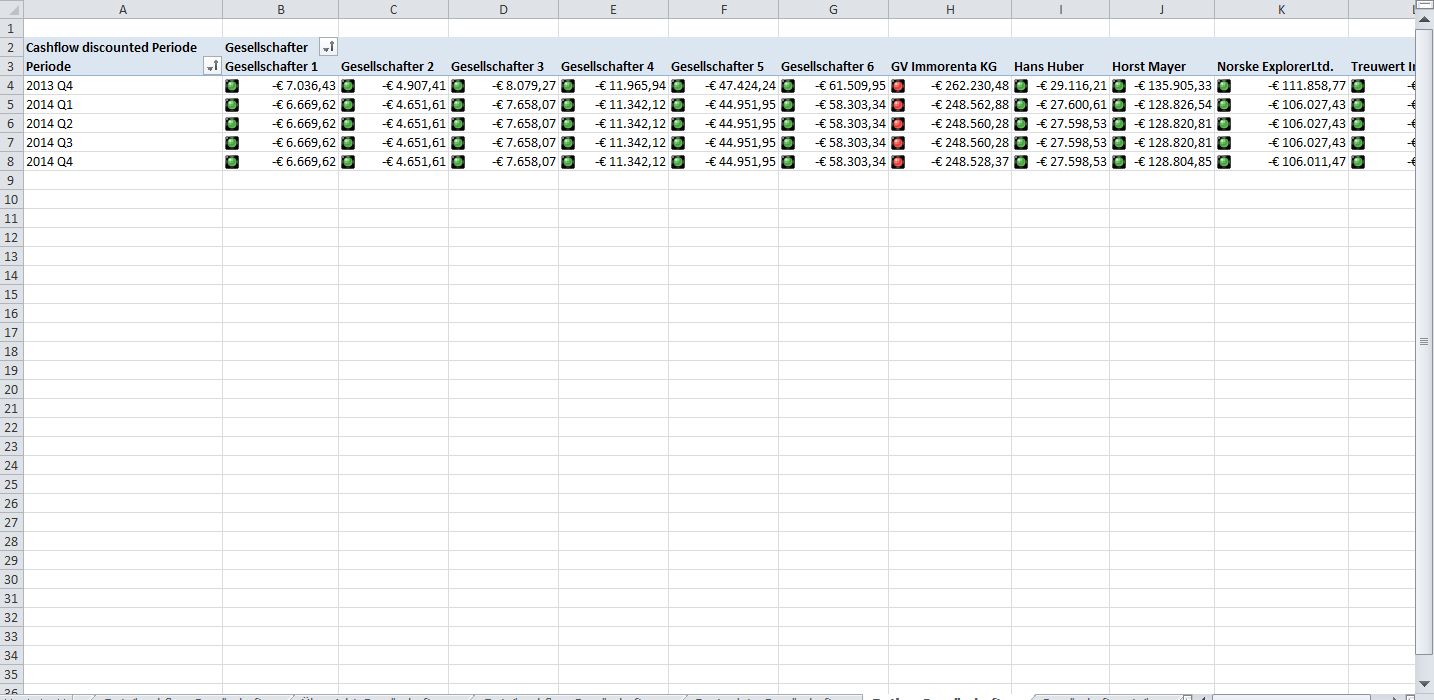The image size is (1434, 700).
Task: Click green status icon for Gesellschafter 5, 2014 Q2
Action: 678,124
